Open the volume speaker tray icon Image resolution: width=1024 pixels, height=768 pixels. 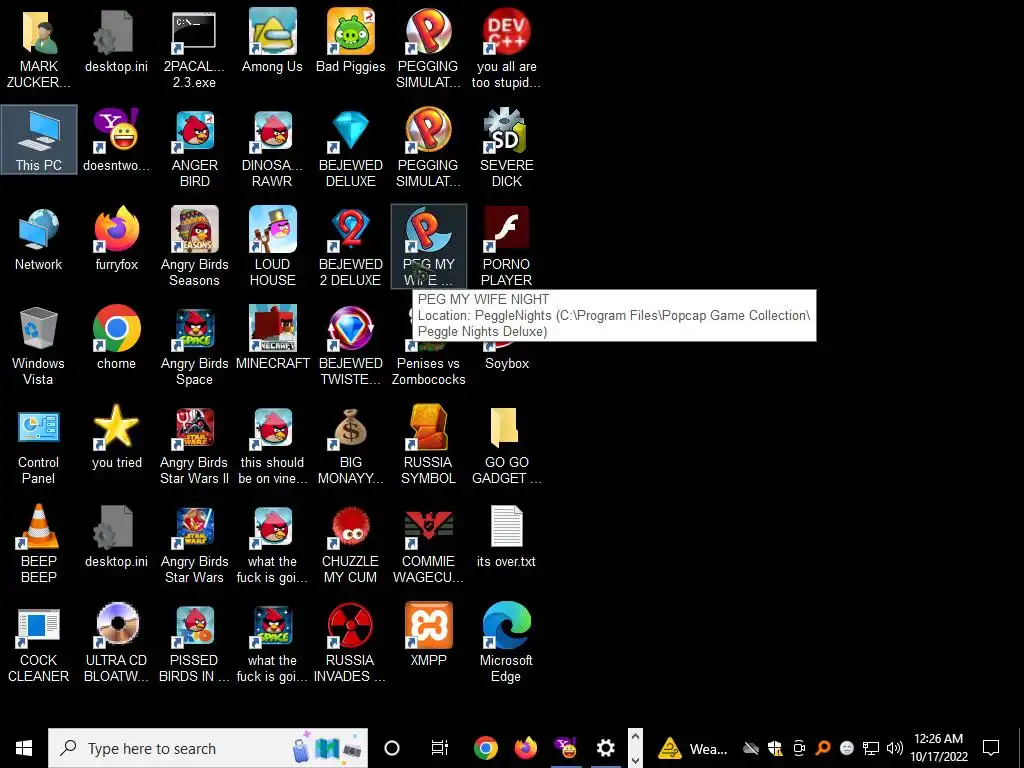895,748
